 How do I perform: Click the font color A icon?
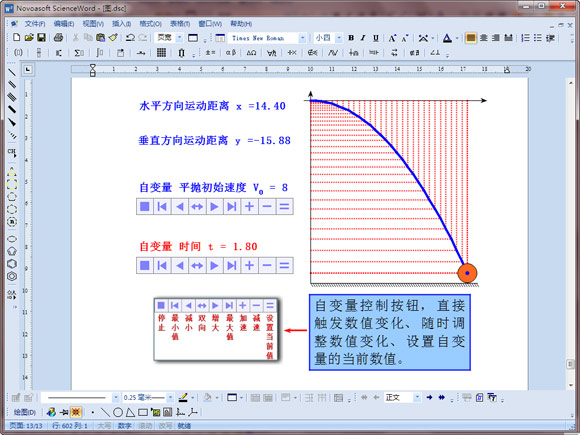pyautogui.click(x=447, y=38)
